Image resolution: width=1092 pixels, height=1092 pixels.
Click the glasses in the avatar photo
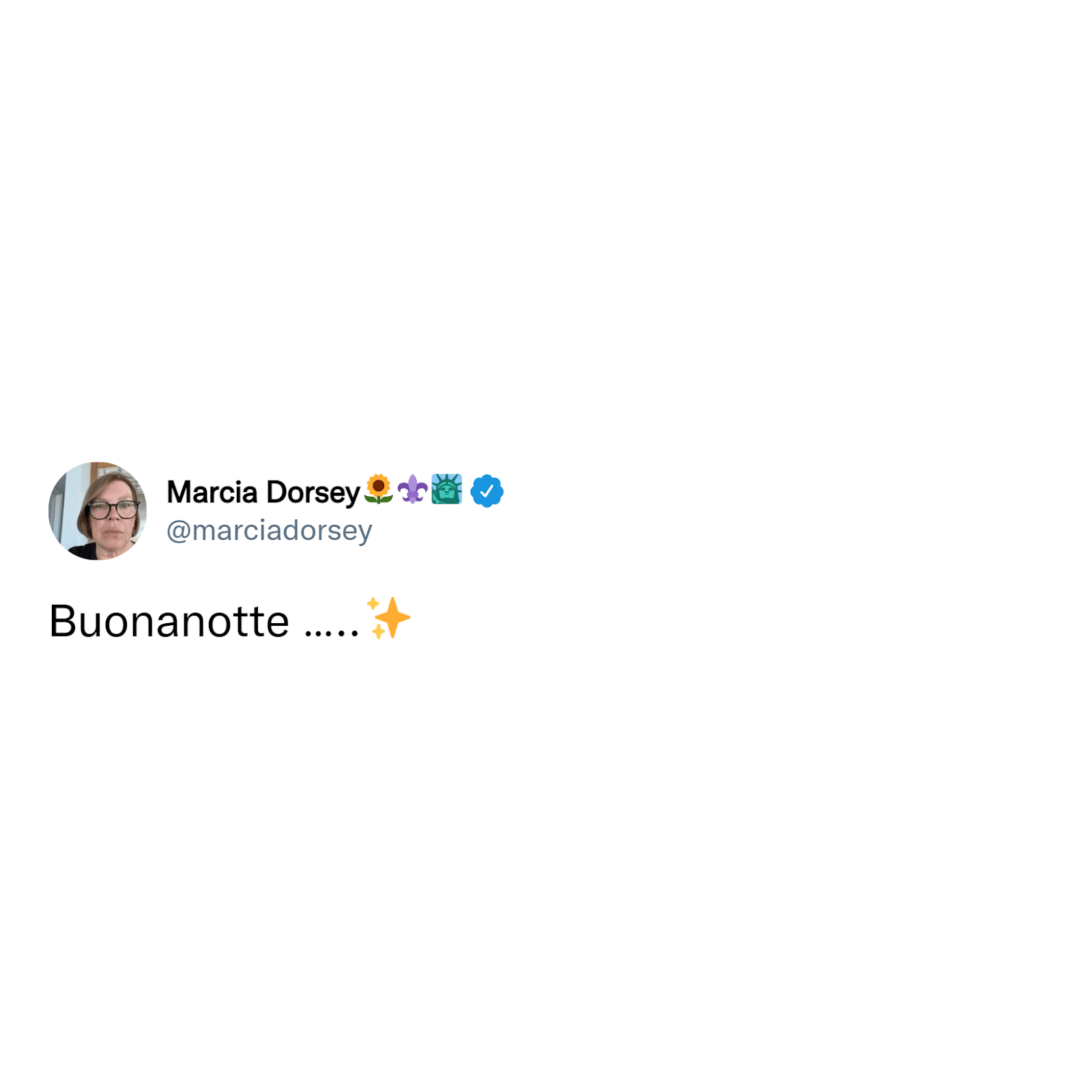coord(112,509)
